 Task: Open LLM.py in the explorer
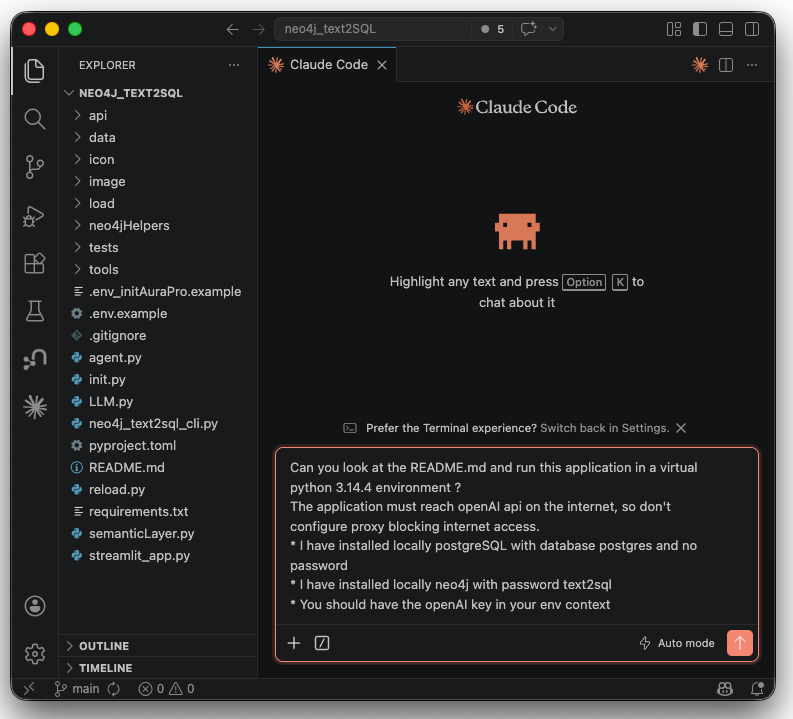[x=158, y=401]
